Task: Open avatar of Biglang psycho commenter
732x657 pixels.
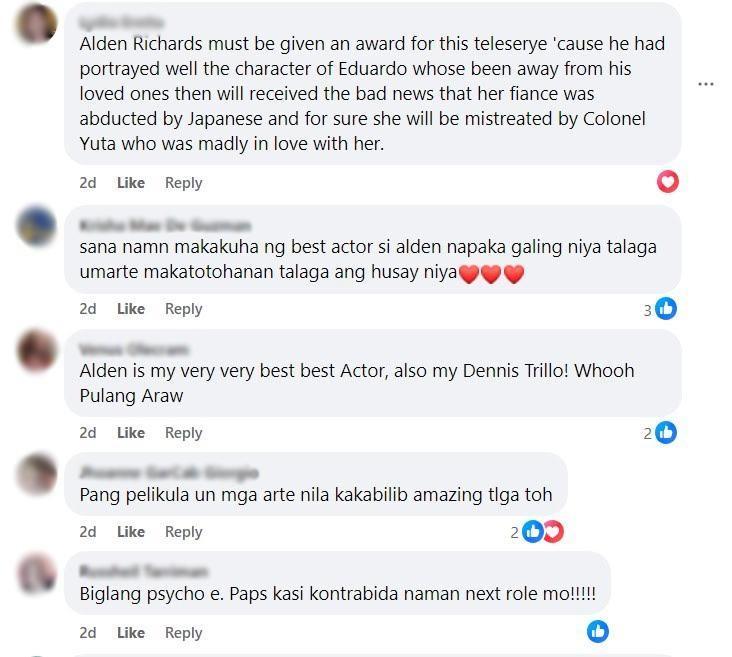Action: click(36, 573)
